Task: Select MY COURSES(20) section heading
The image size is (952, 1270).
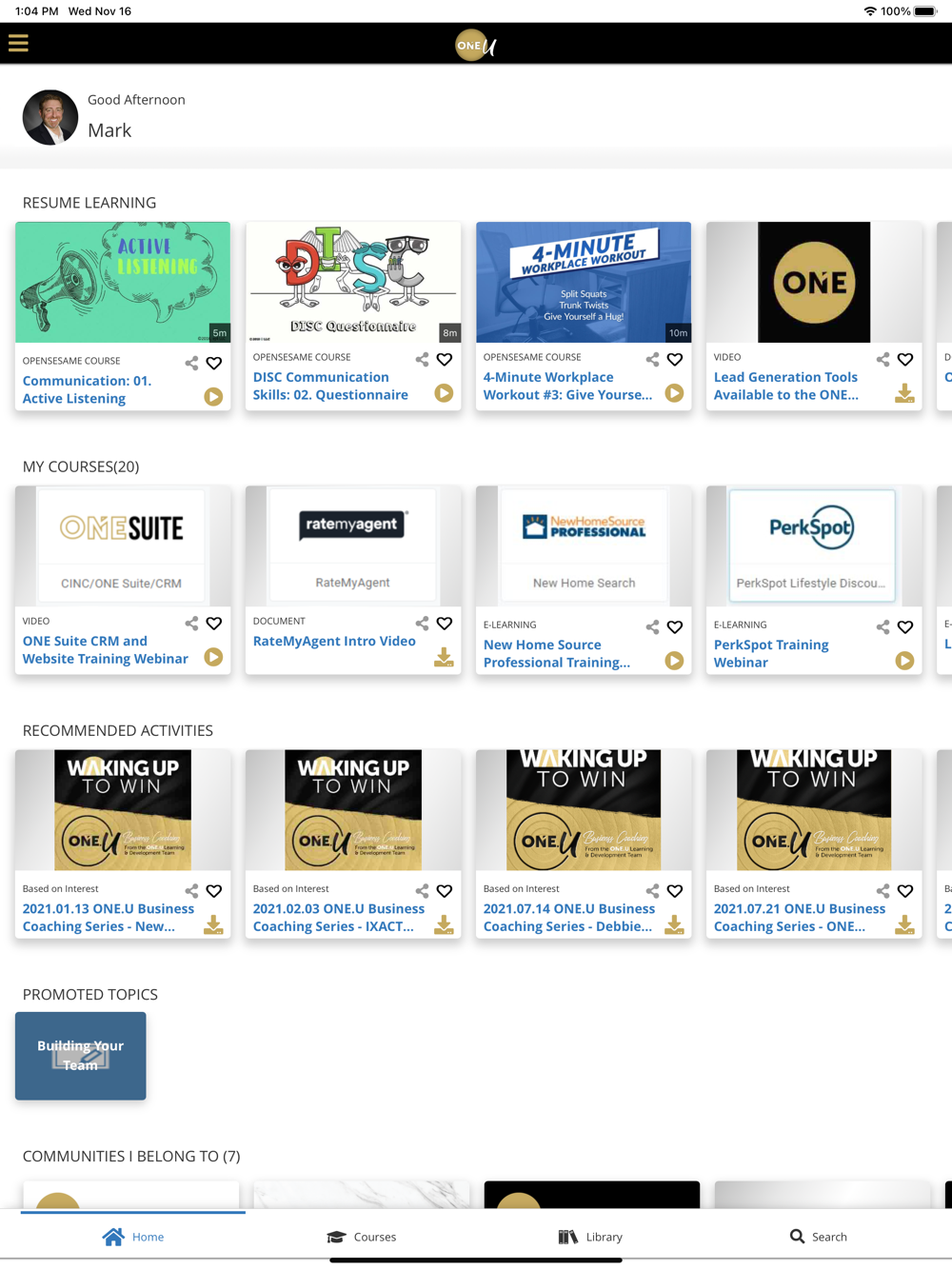Action: coord(81,466)
